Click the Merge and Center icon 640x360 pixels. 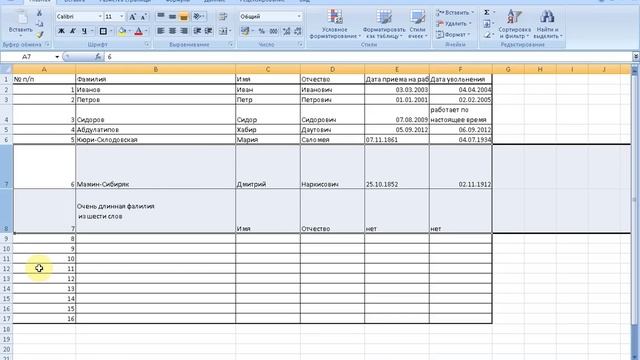point(223,31)
